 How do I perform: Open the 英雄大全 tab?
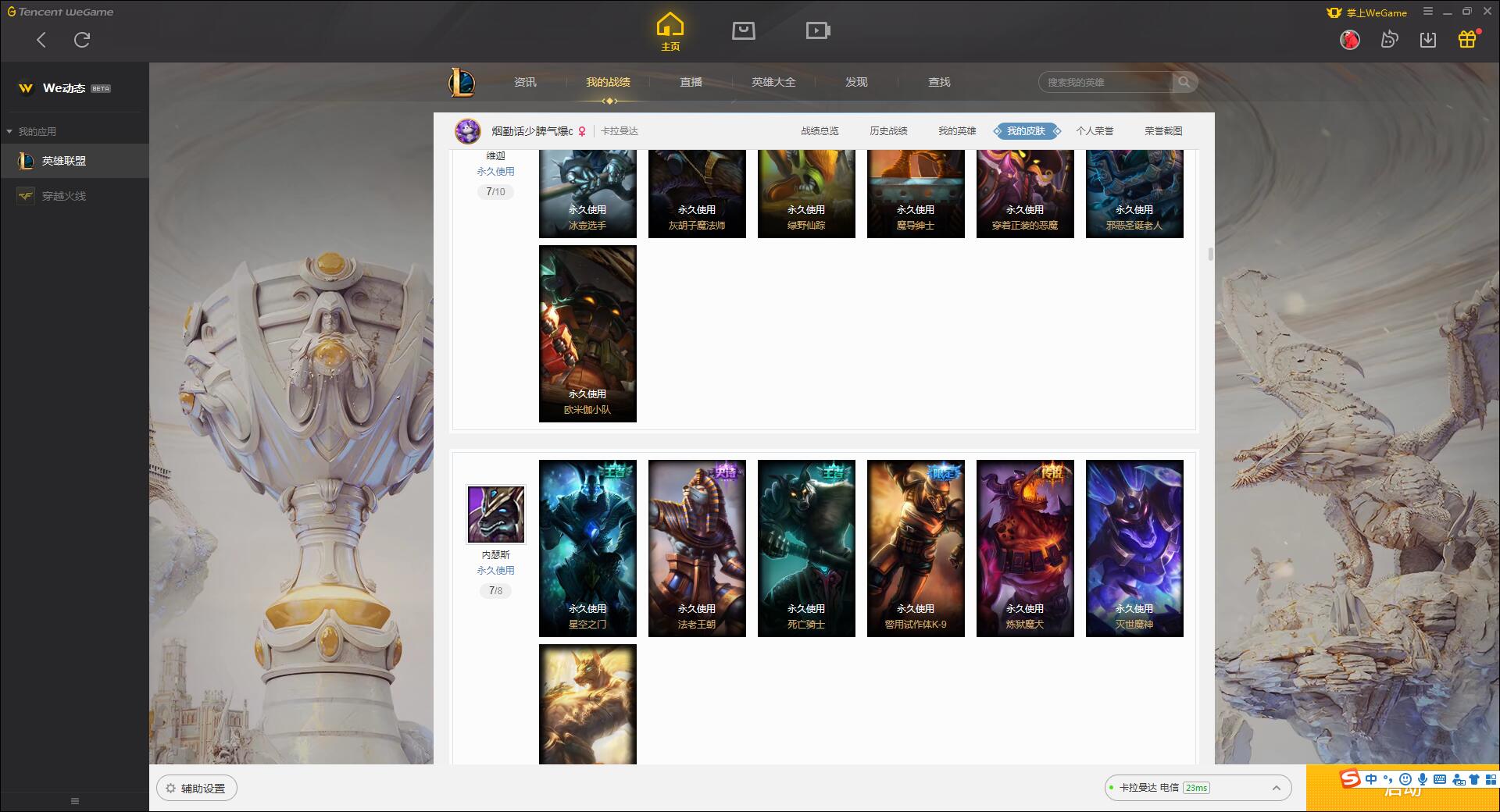[773, 82]
